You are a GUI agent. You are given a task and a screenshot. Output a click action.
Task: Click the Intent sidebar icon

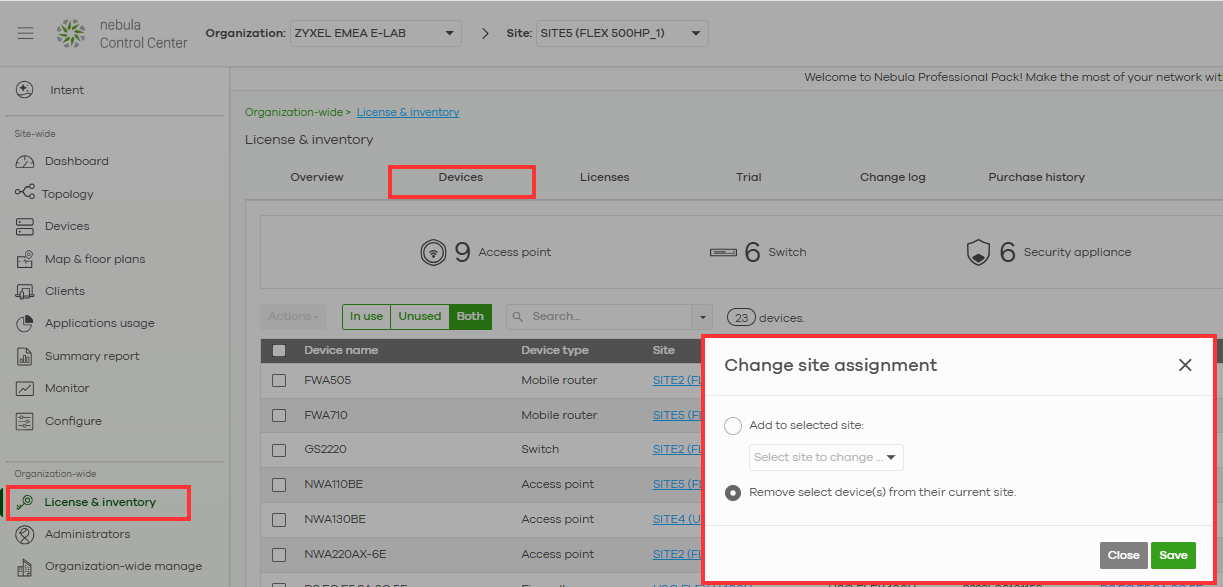26,90
